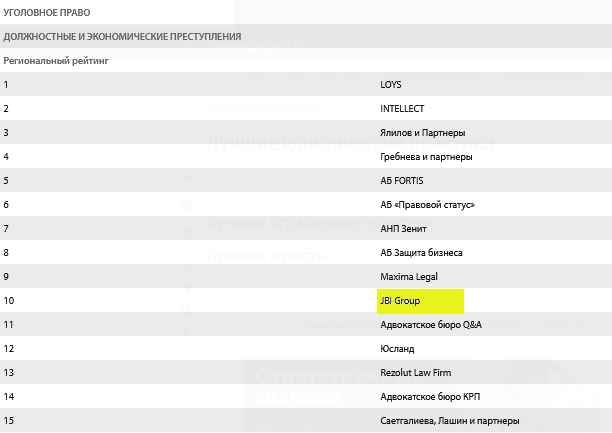Select 'Rezolut Law Firm' entry

(x=415, y=373)
